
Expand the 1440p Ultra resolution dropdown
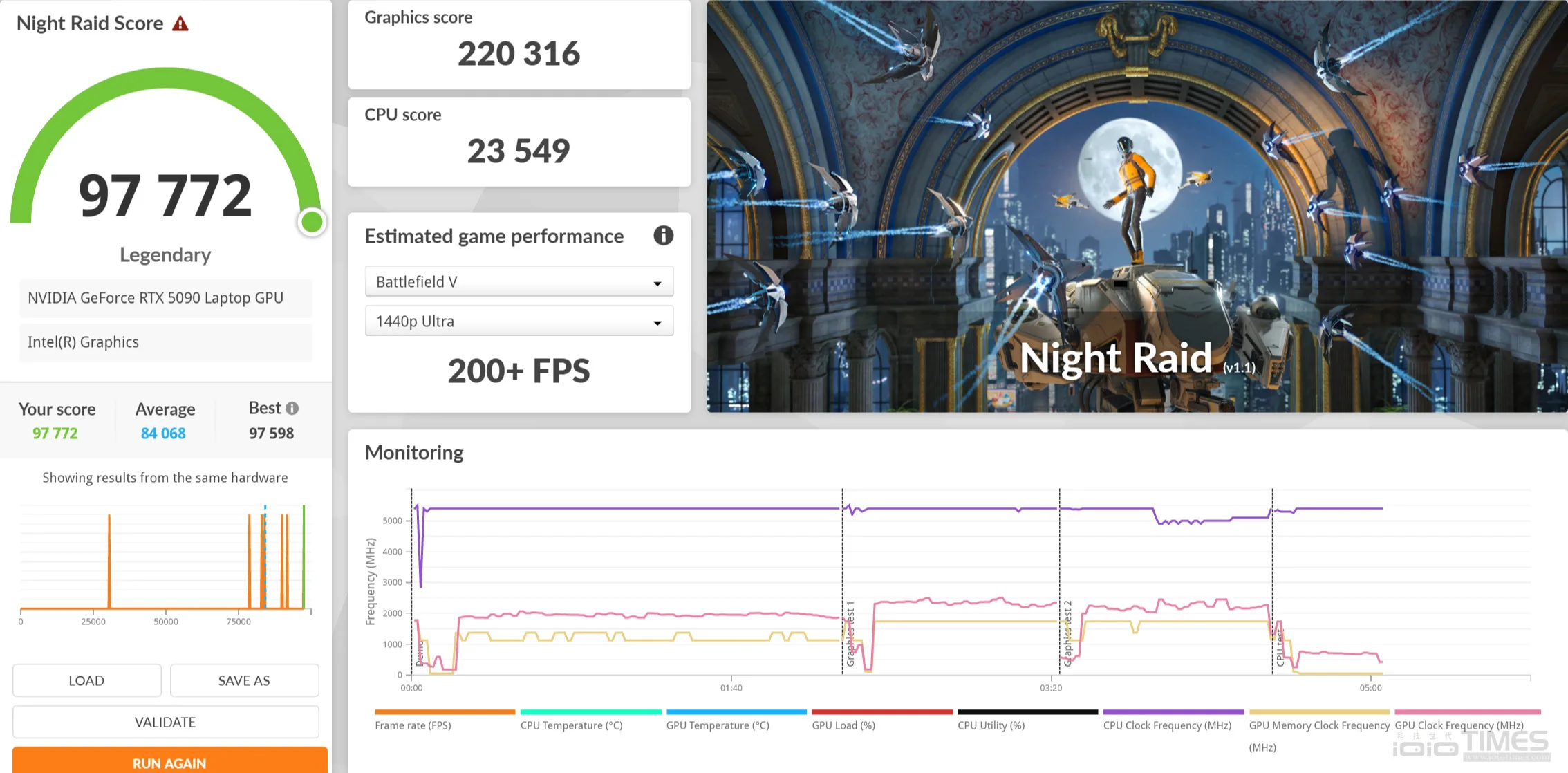(519, 321)
